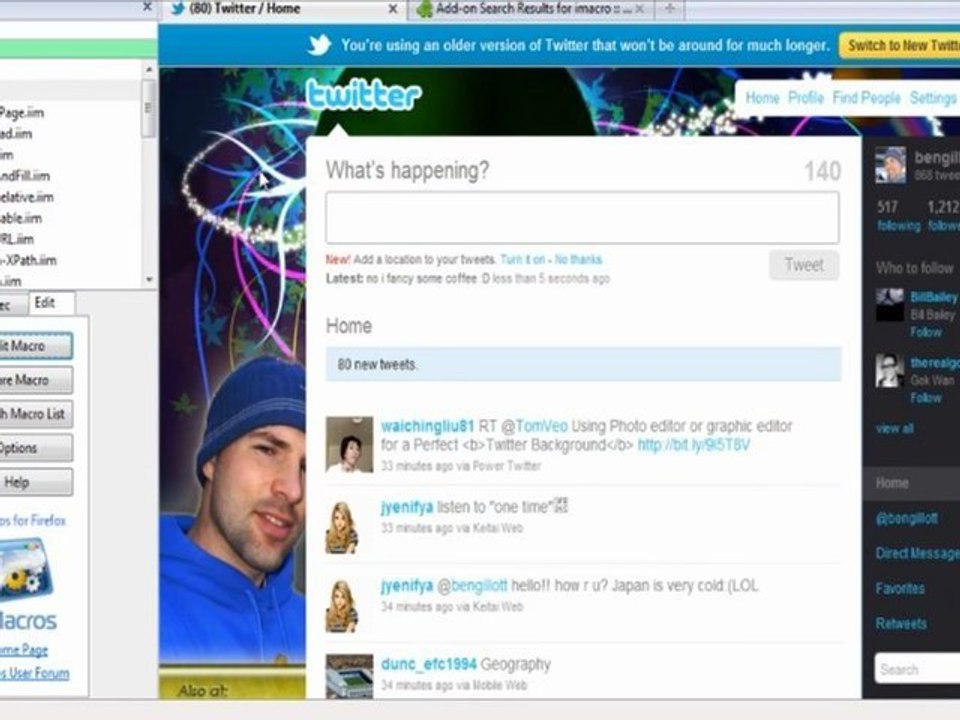
Task: Open Find People in Twitter navigation
Action: [x=866, y=98]
